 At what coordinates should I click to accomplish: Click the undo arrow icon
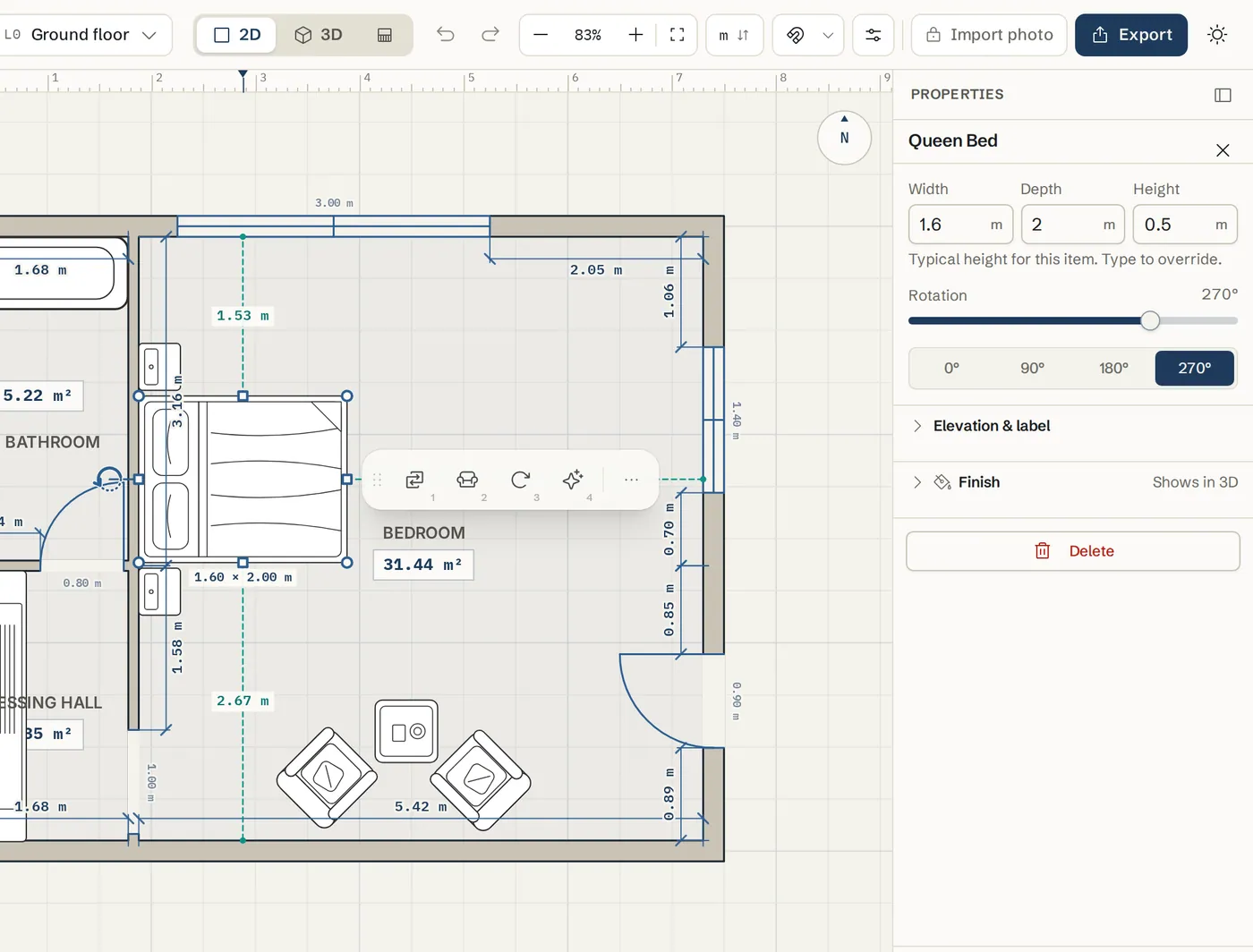tap(446, 35)
